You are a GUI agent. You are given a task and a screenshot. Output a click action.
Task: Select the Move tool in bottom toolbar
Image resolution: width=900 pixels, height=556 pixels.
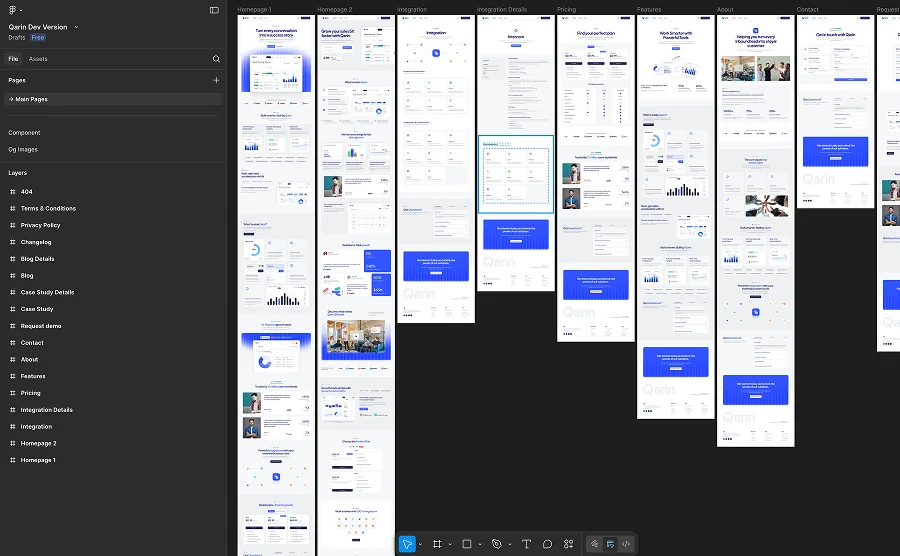(x=407, y=544)
